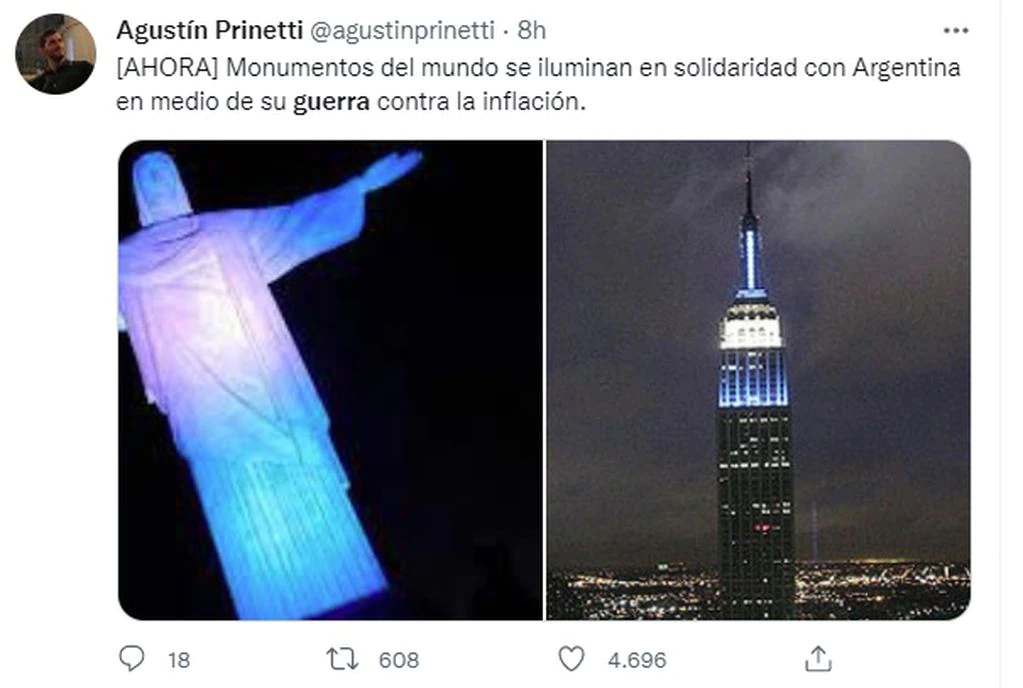Click the retweet count 608

coord(399,660)
